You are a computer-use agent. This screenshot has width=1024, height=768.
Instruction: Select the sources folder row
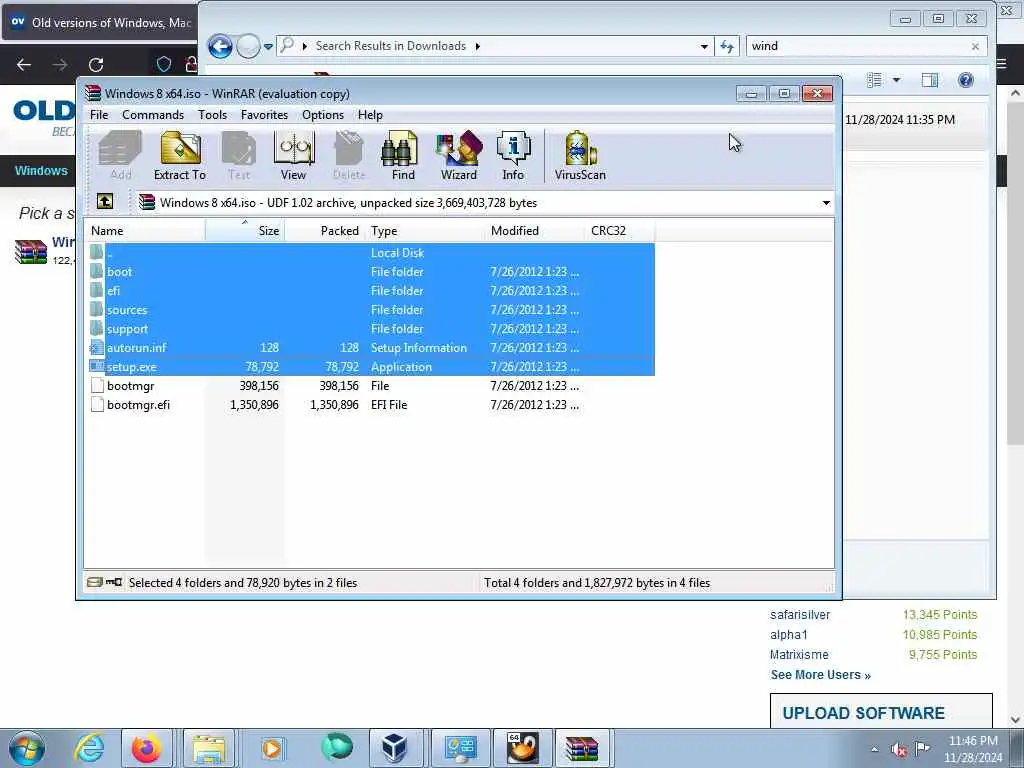point(371,310)
